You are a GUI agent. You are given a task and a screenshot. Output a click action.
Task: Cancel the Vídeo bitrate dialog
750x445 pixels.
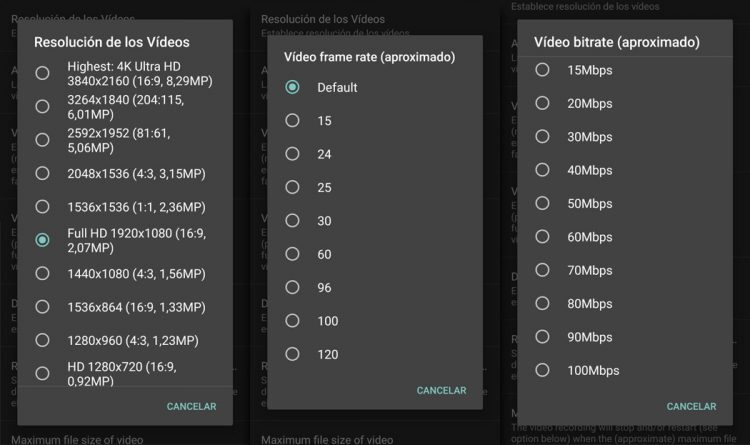pos(691,406)
